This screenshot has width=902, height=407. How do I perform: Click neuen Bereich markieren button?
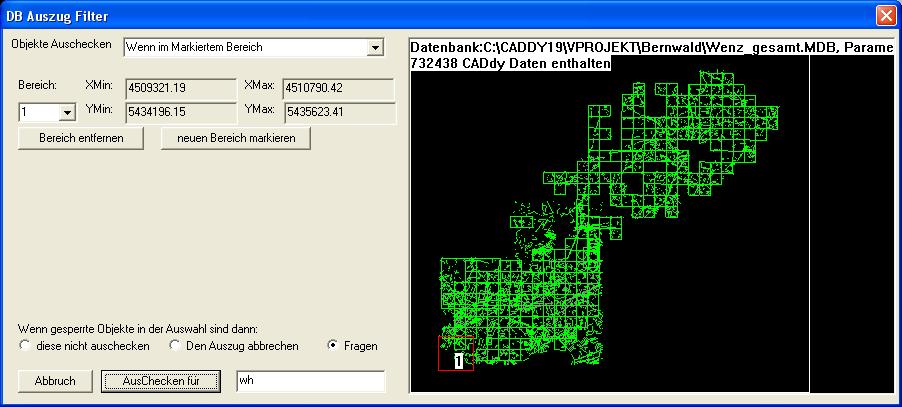[236, 139]
